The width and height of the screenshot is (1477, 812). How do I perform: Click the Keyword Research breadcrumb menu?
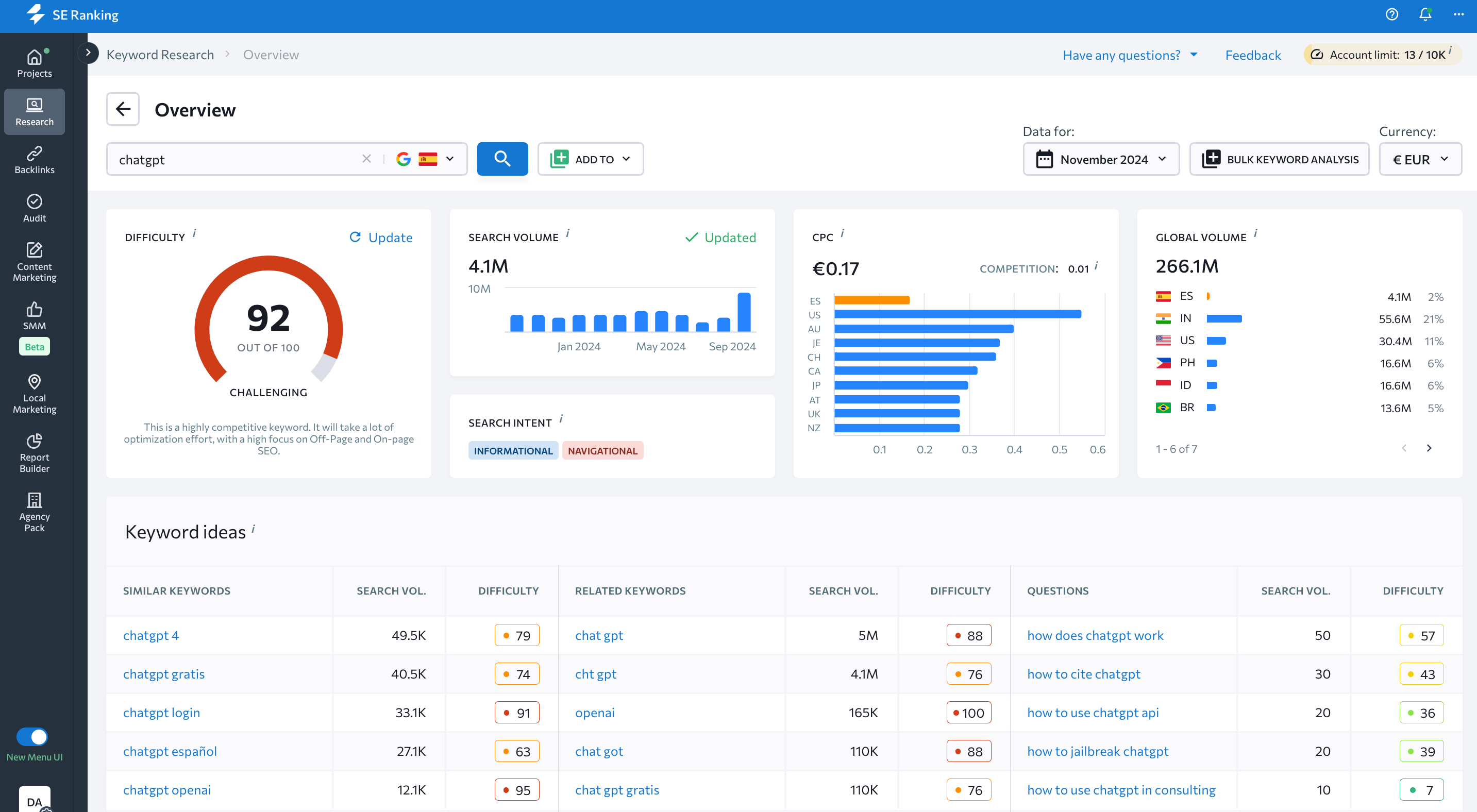(161, 54)
